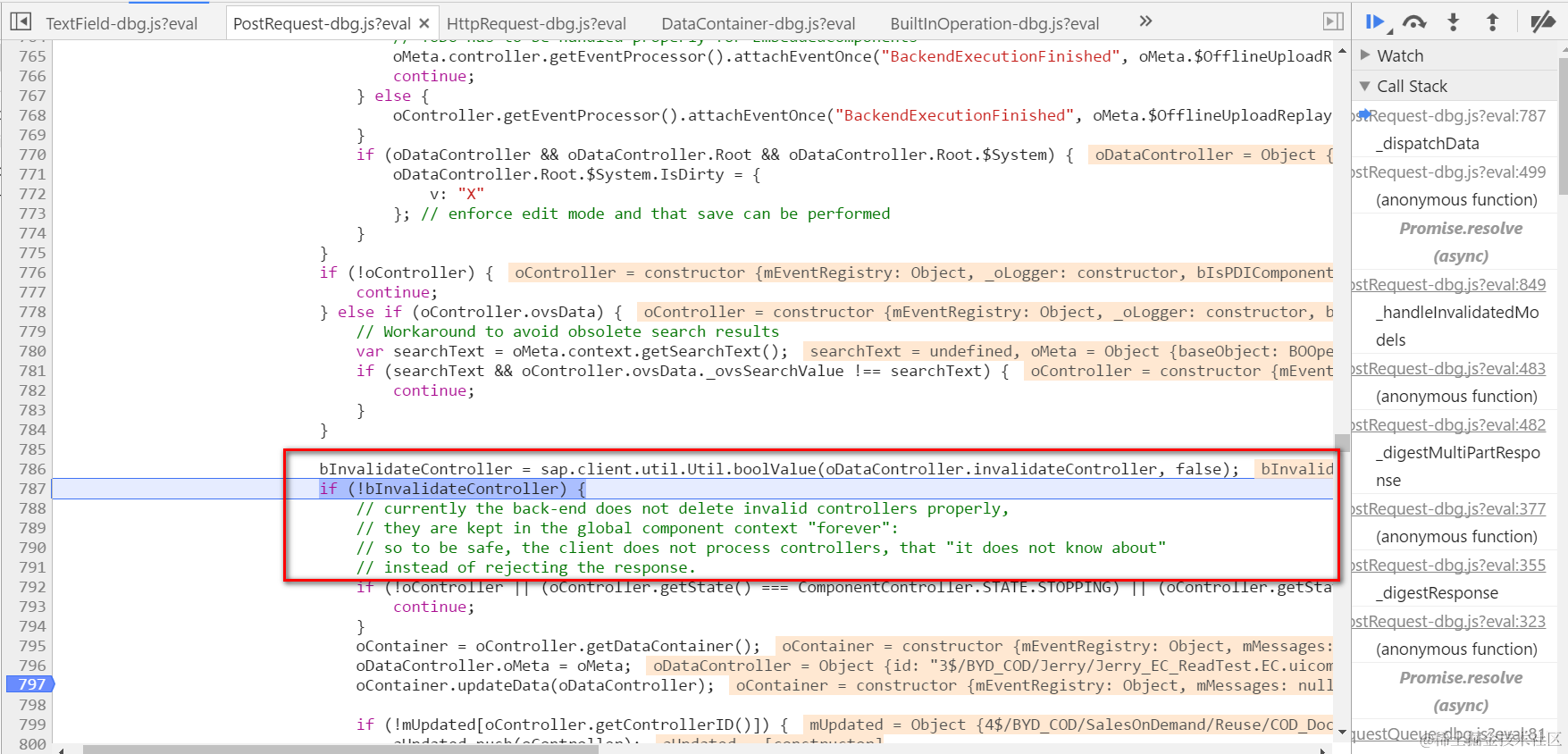
Task: Click 'oDataController.oMeta = oMeta;' on line 796
Action: 493,666
